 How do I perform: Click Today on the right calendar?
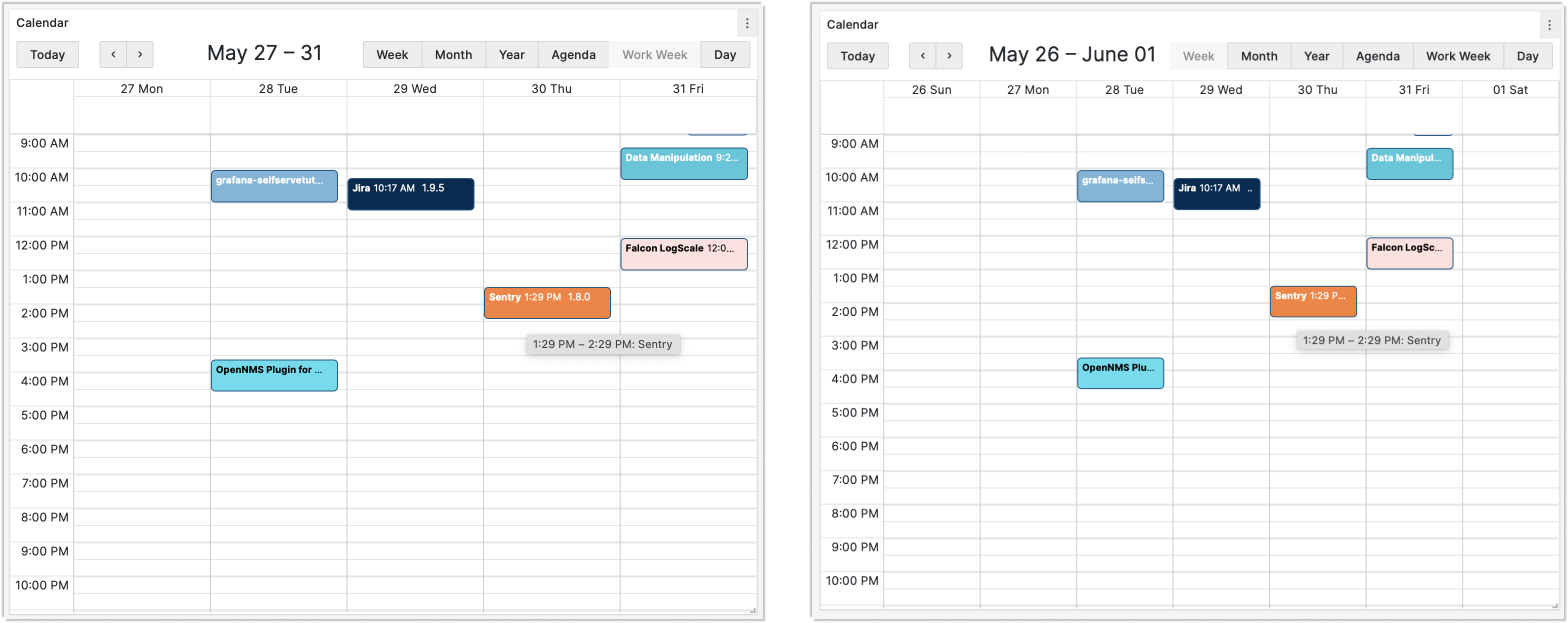(857, 55)
